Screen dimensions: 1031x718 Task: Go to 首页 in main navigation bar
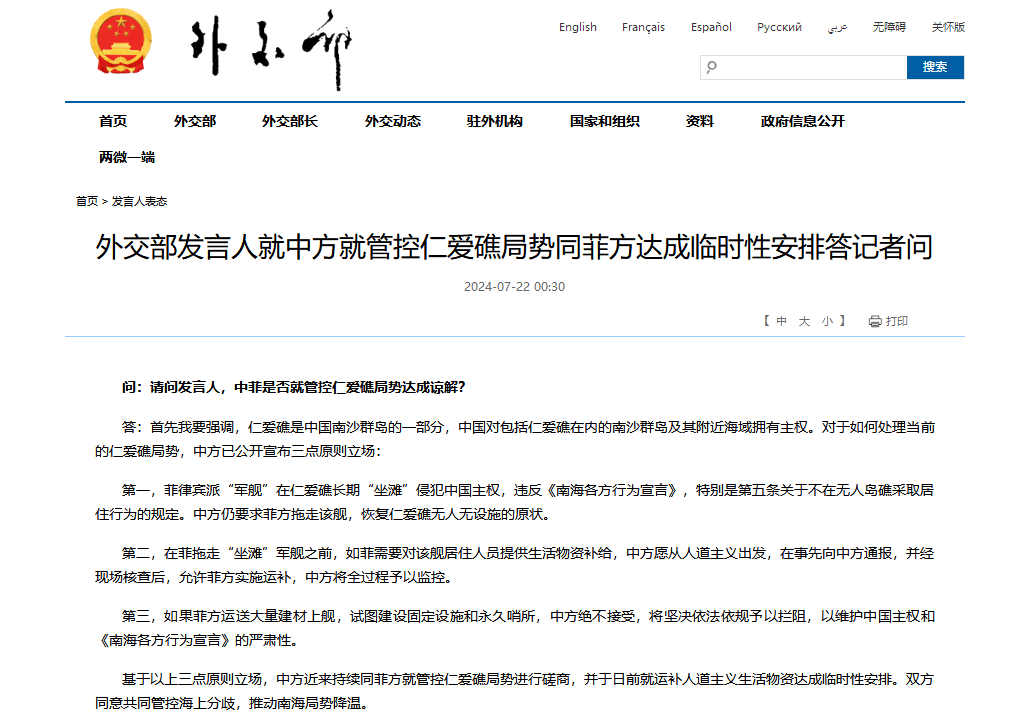point(113,121)
